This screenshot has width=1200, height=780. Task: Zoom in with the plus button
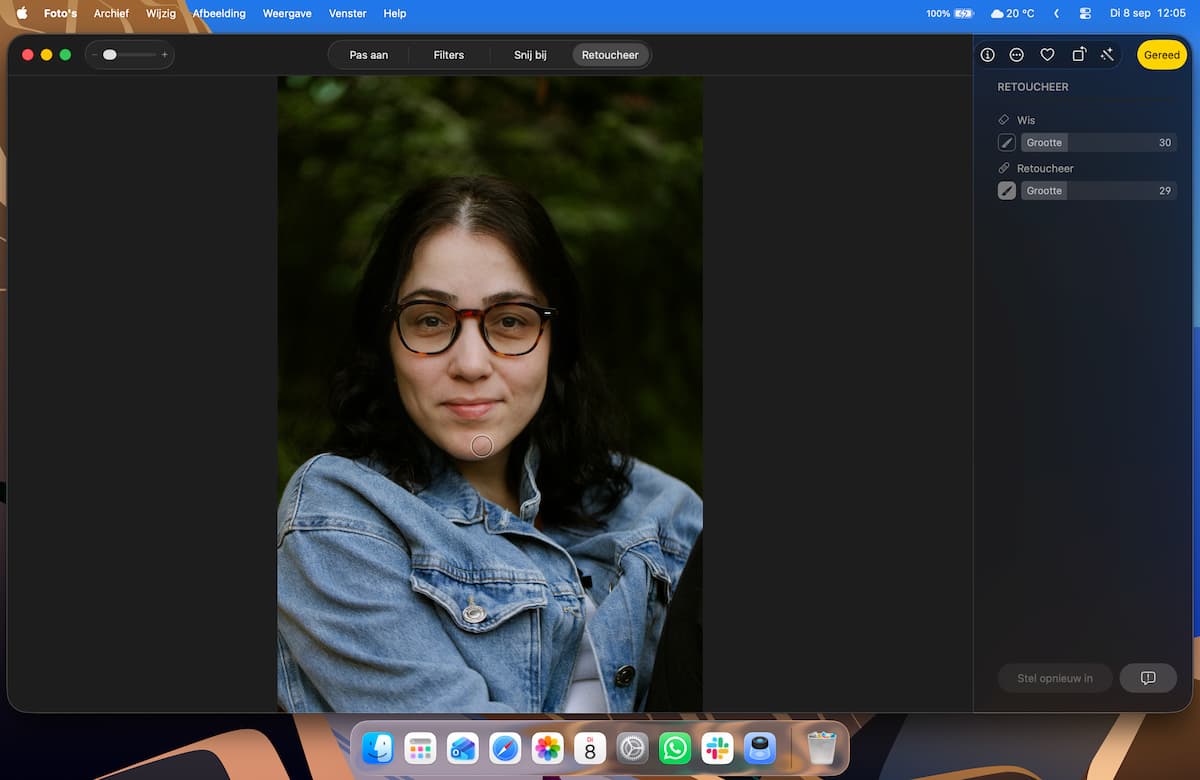pyautogui.click(x=165, y=55)
